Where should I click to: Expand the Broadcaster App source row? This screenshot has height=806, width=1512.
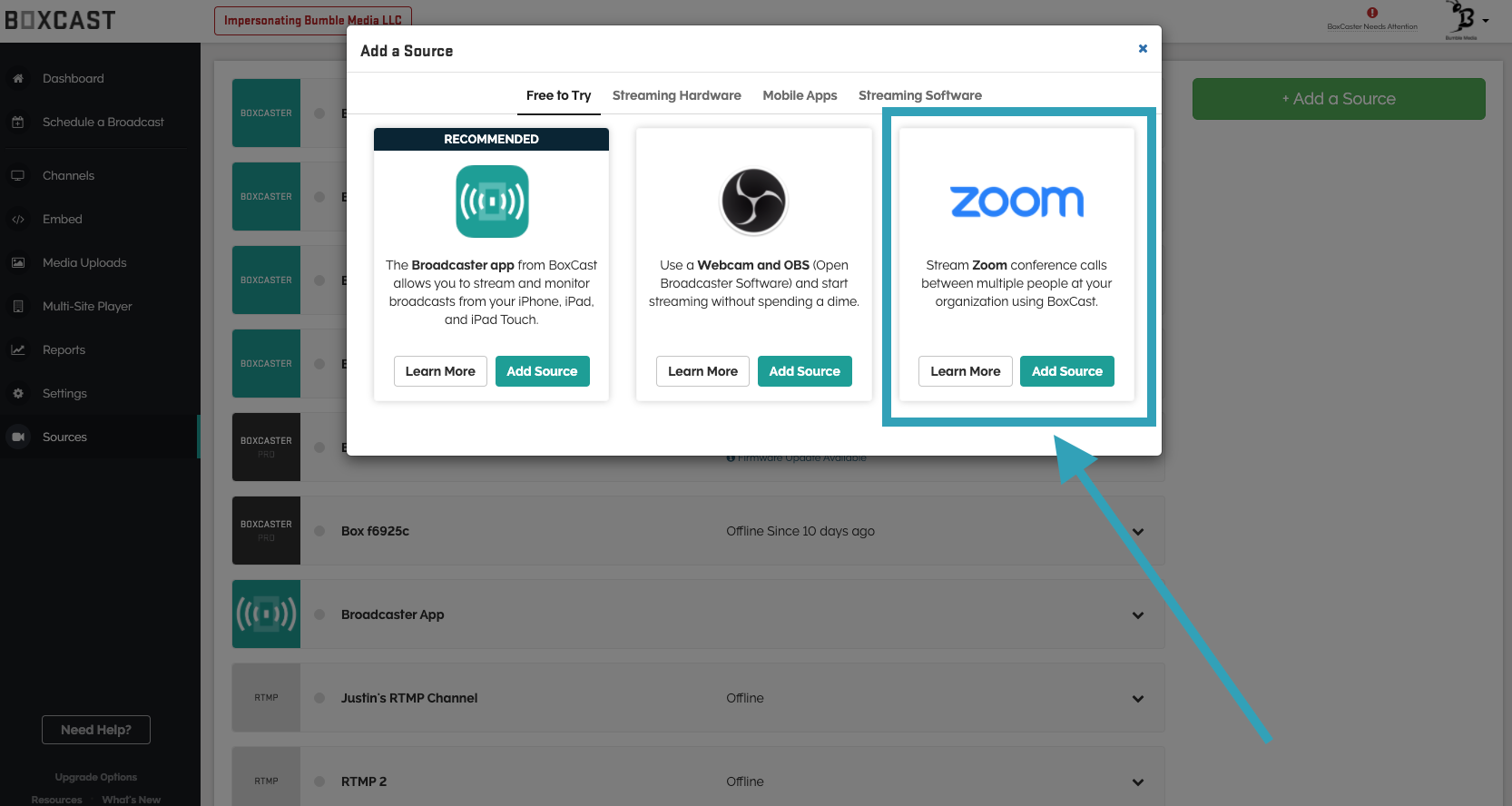[x=1138, y=615]
